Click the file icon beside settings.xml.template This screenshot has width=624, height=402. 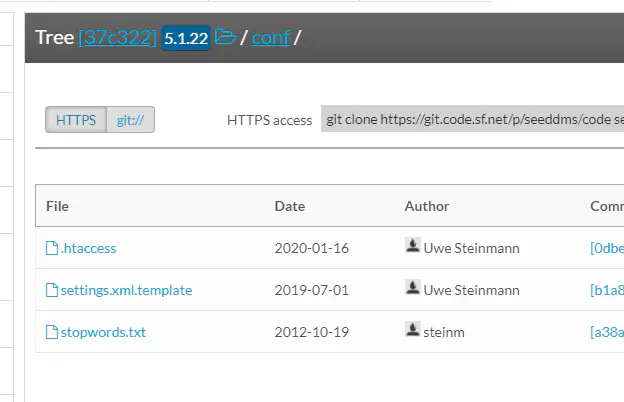(52, 290)
